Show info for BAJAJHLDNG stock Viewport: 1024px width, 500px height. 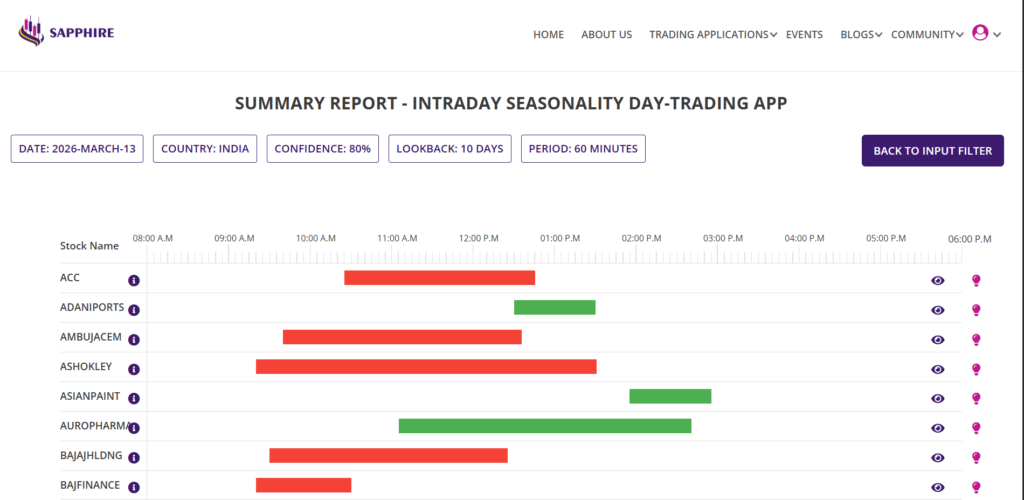coord(134,458)
